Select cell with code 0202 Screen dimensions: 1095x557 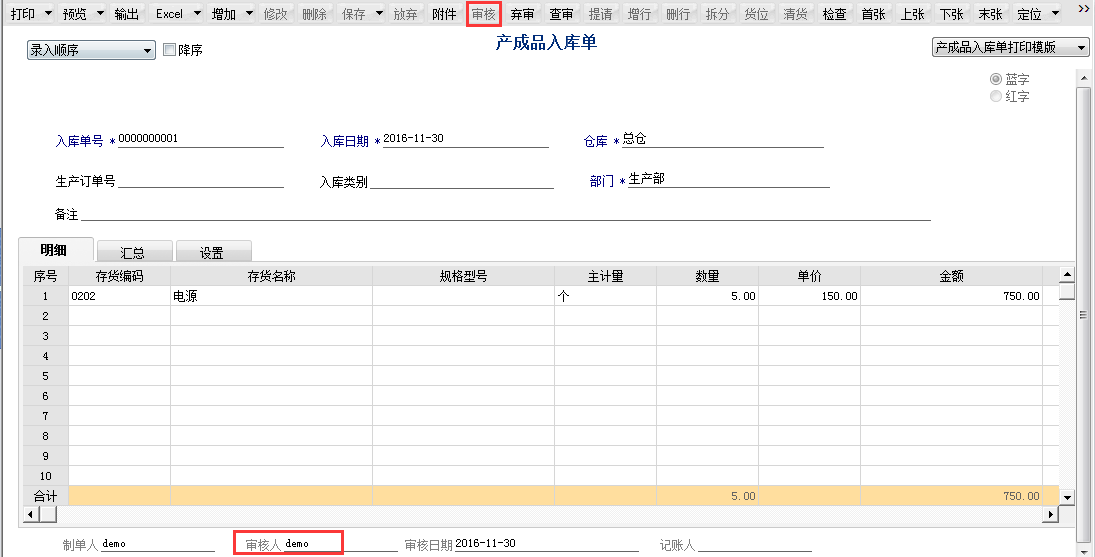(x=119, y=296)
